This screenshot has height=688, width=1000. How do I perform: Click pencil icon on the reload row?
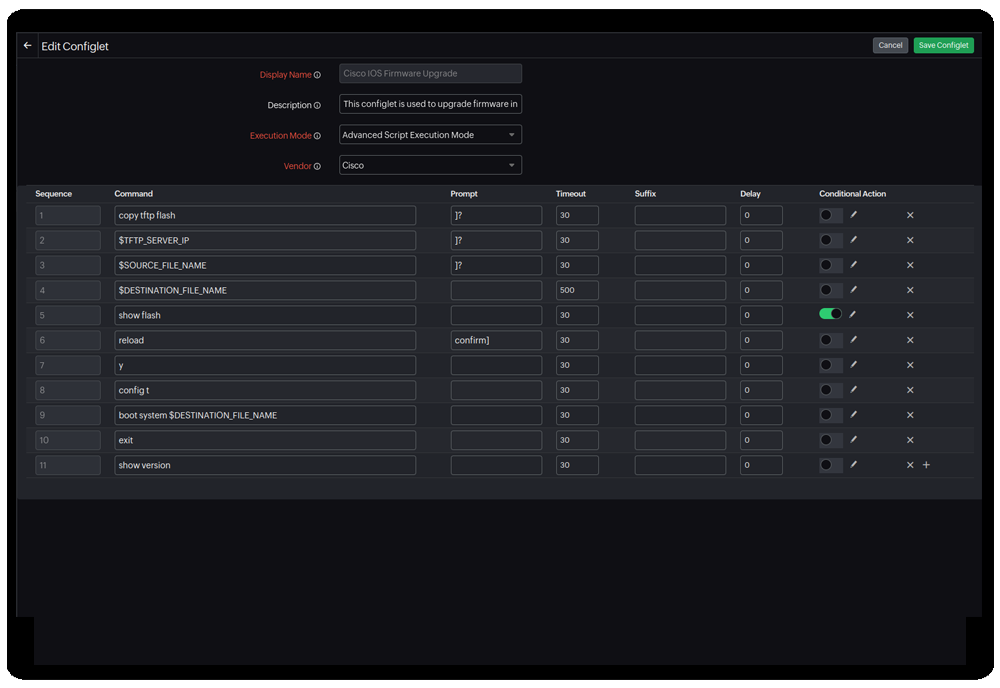pos(853,340)
